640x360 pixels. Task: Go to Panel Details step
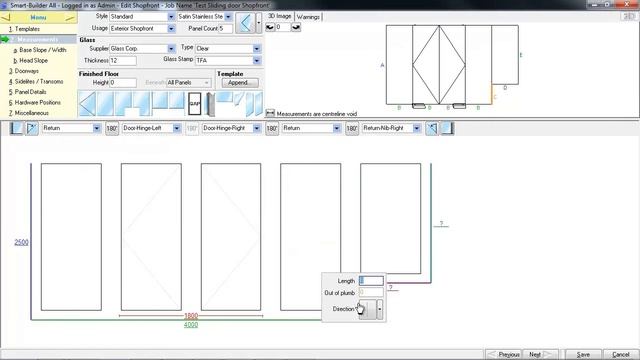(x=27, y=92)
